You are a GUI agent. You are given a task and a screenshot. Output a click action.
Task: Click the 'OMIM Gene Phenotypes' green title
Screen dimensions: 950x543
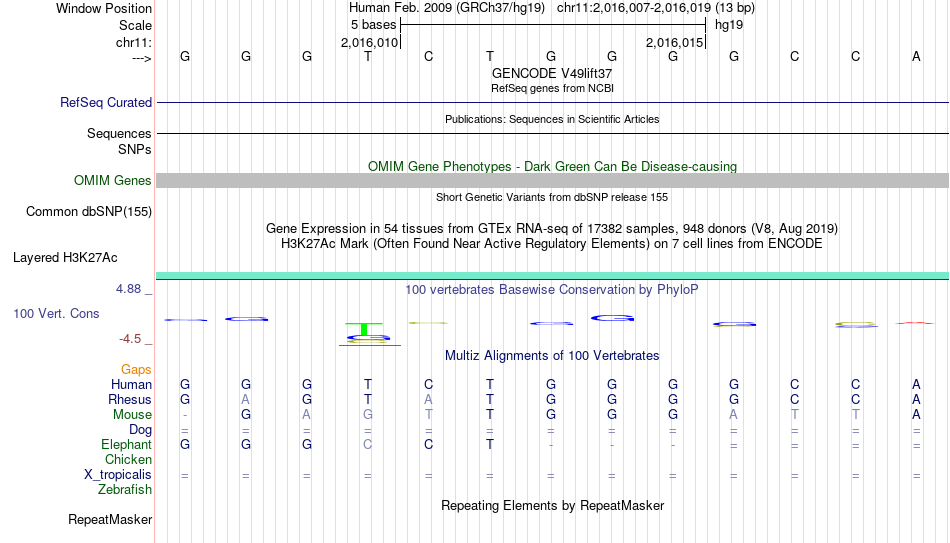(x=552, y=167)
